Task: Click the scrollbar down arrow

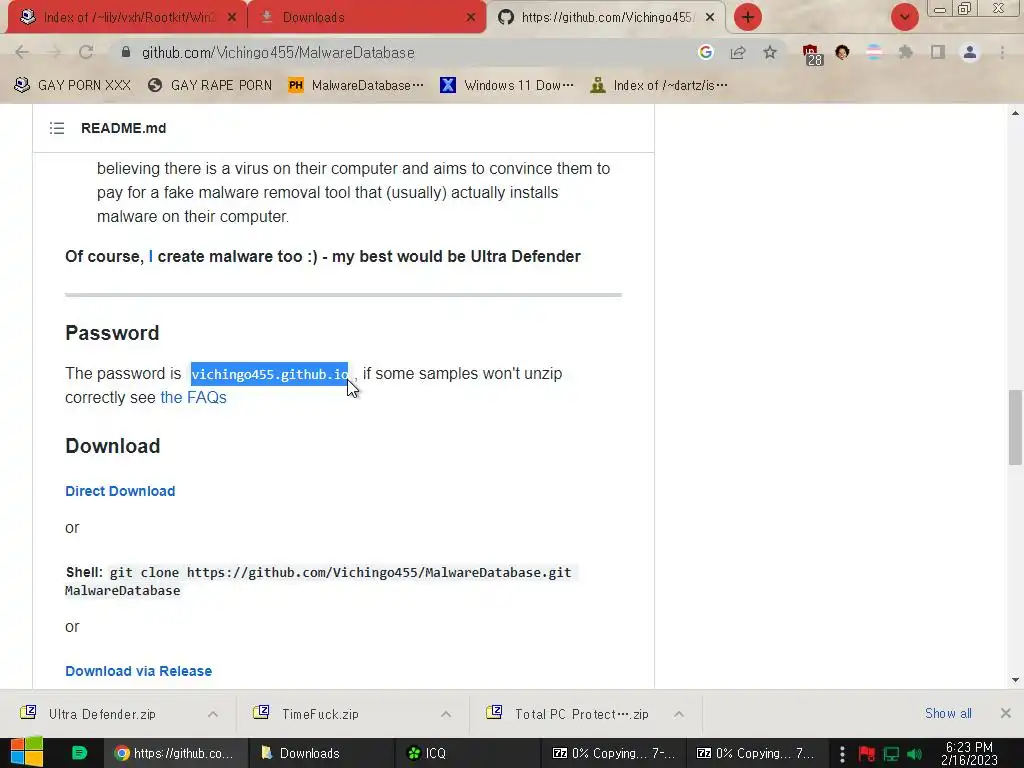Action: [1015, 680]
